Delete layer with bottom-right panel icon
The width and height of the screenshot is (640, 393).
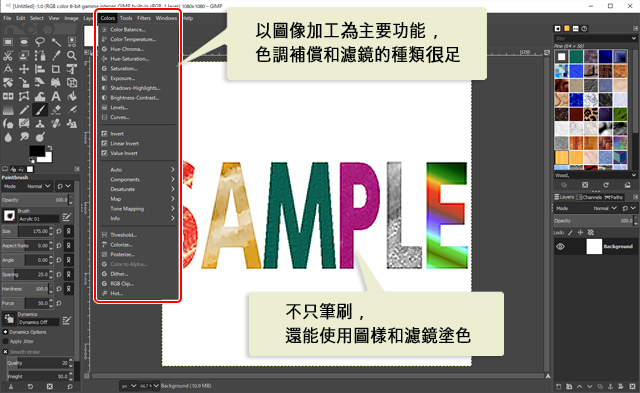tap(631, 386)
